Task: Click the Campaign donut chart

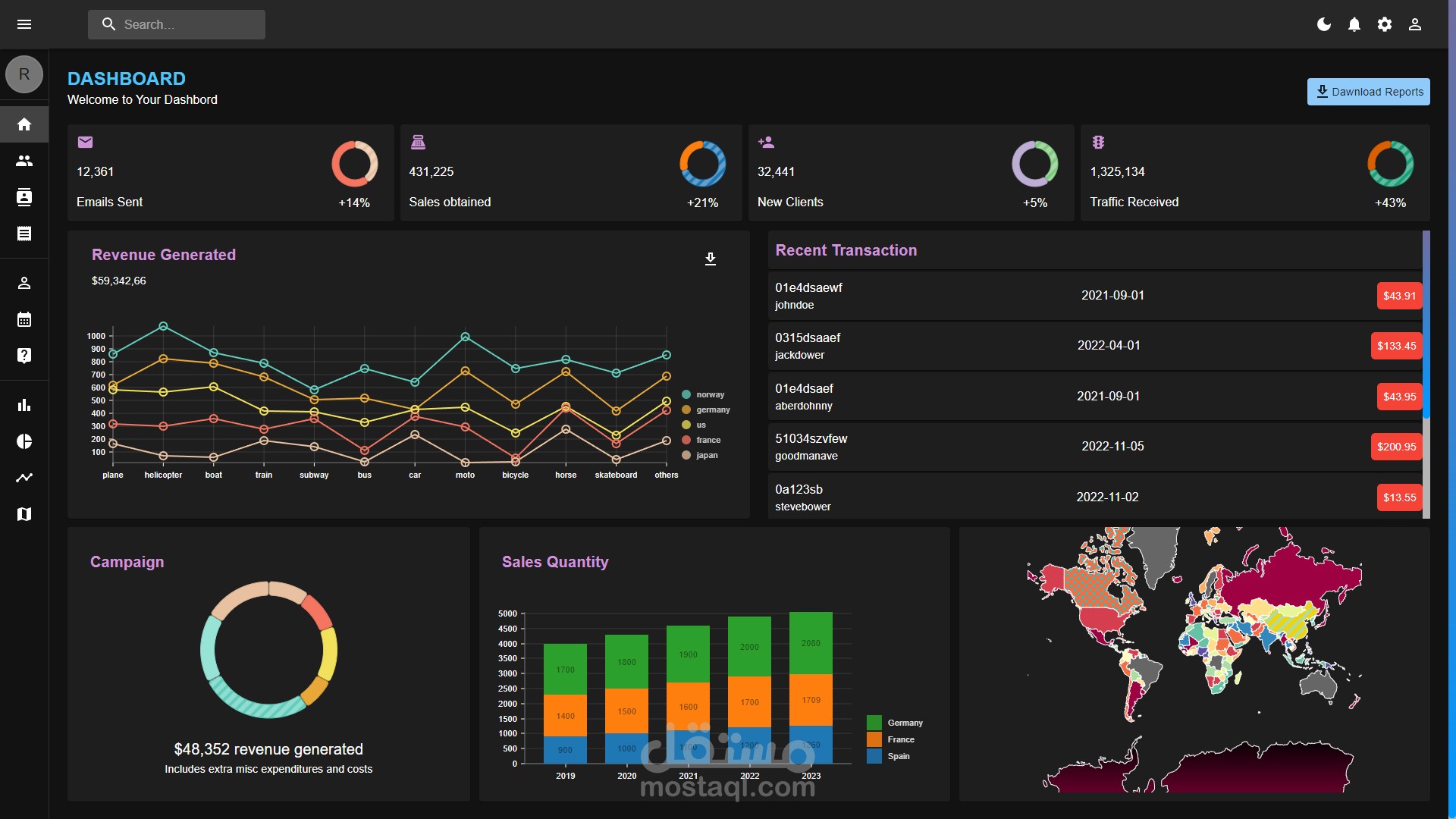Action: (x=268, y=650)
